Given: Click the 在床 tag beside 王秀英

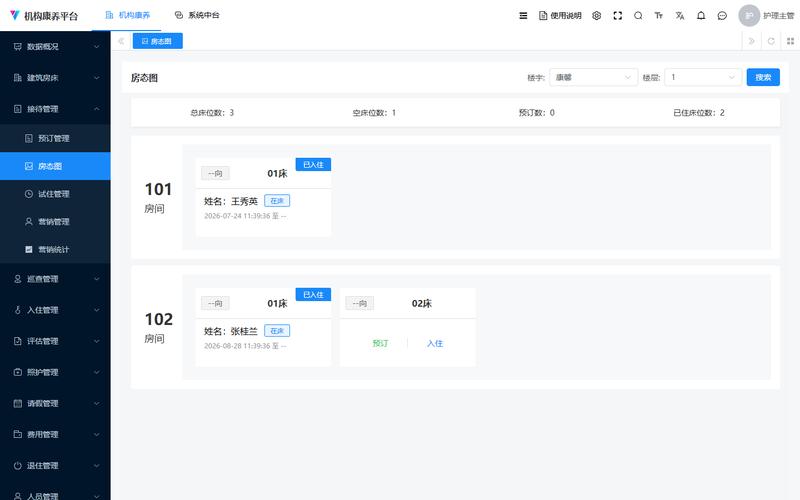Looking at the screenshot, I should pos(277,201).
